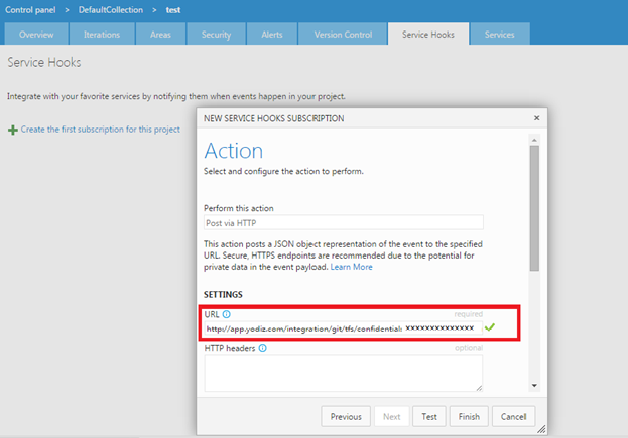Screen dimensions: 628x438
Task: Click the green plus icon for new subscription
Action: tap(12, 130)
